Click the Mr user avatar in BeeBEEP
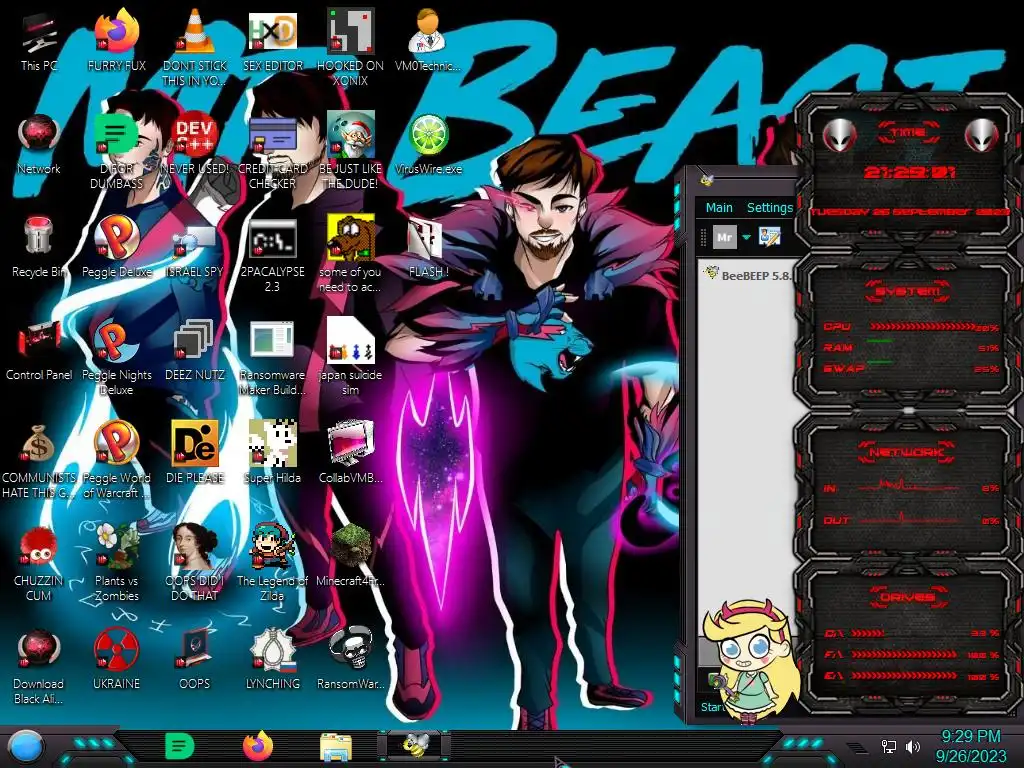The width and height of the screenshot is (1024, 768). [724, 237]
